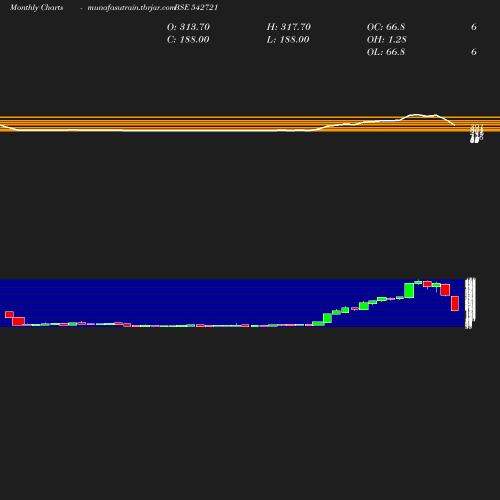
Task: Click the 'OH: 1.28' value
Action: click(x=387, y=40)
